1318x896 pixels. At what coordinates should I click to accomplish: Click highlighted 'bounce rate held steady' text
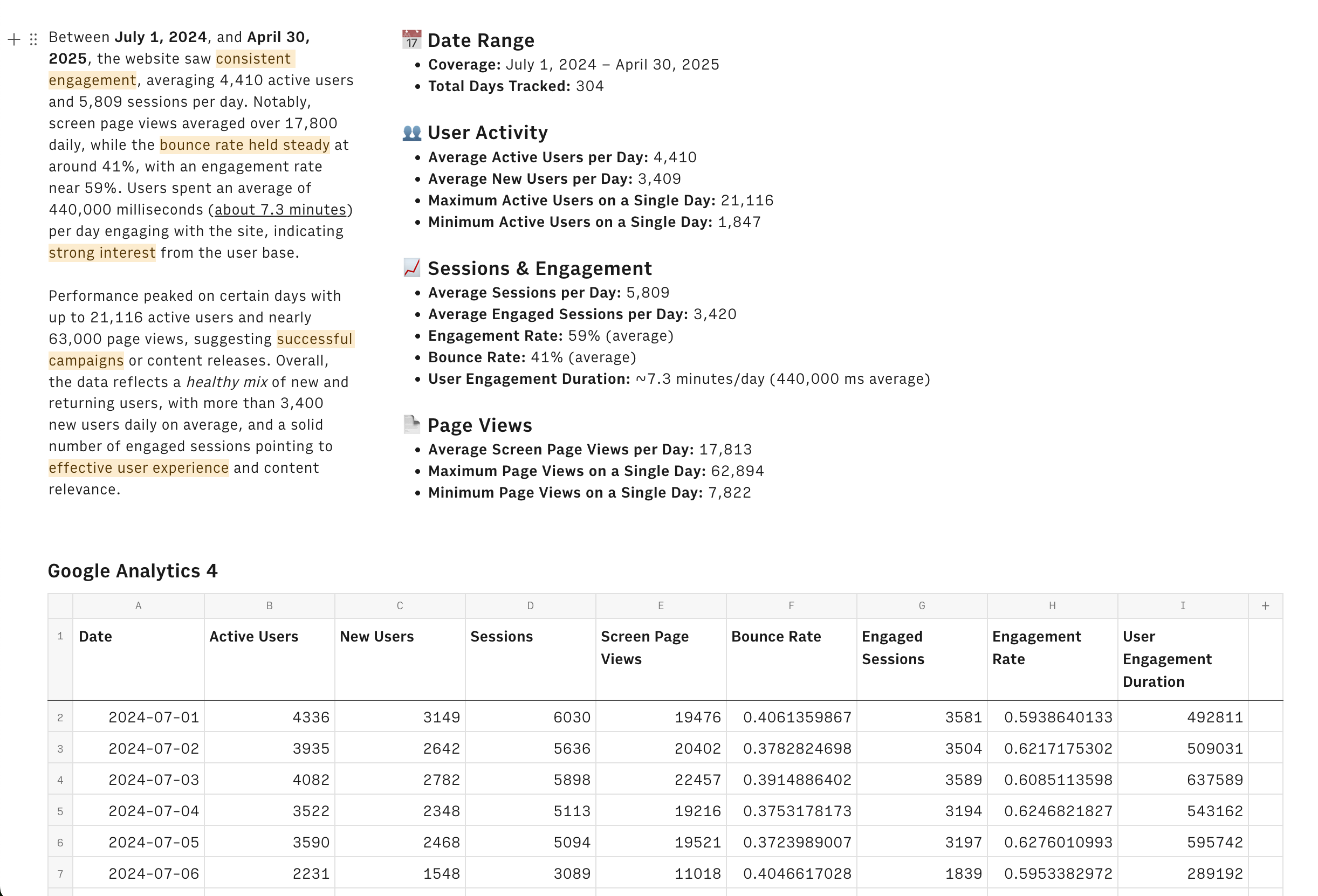244,145
